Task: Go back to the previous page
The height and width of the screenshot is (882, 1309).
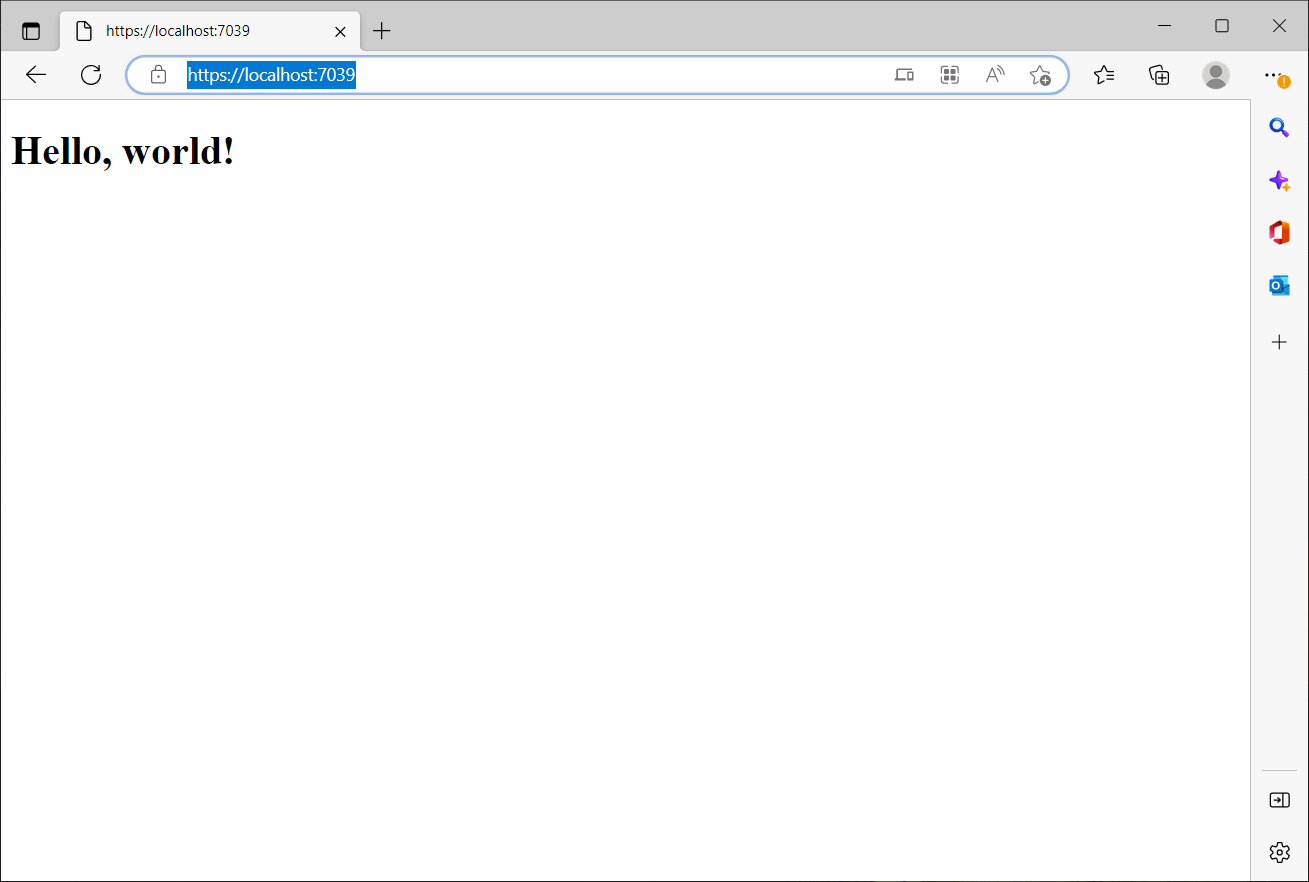Action: point(36,75)
